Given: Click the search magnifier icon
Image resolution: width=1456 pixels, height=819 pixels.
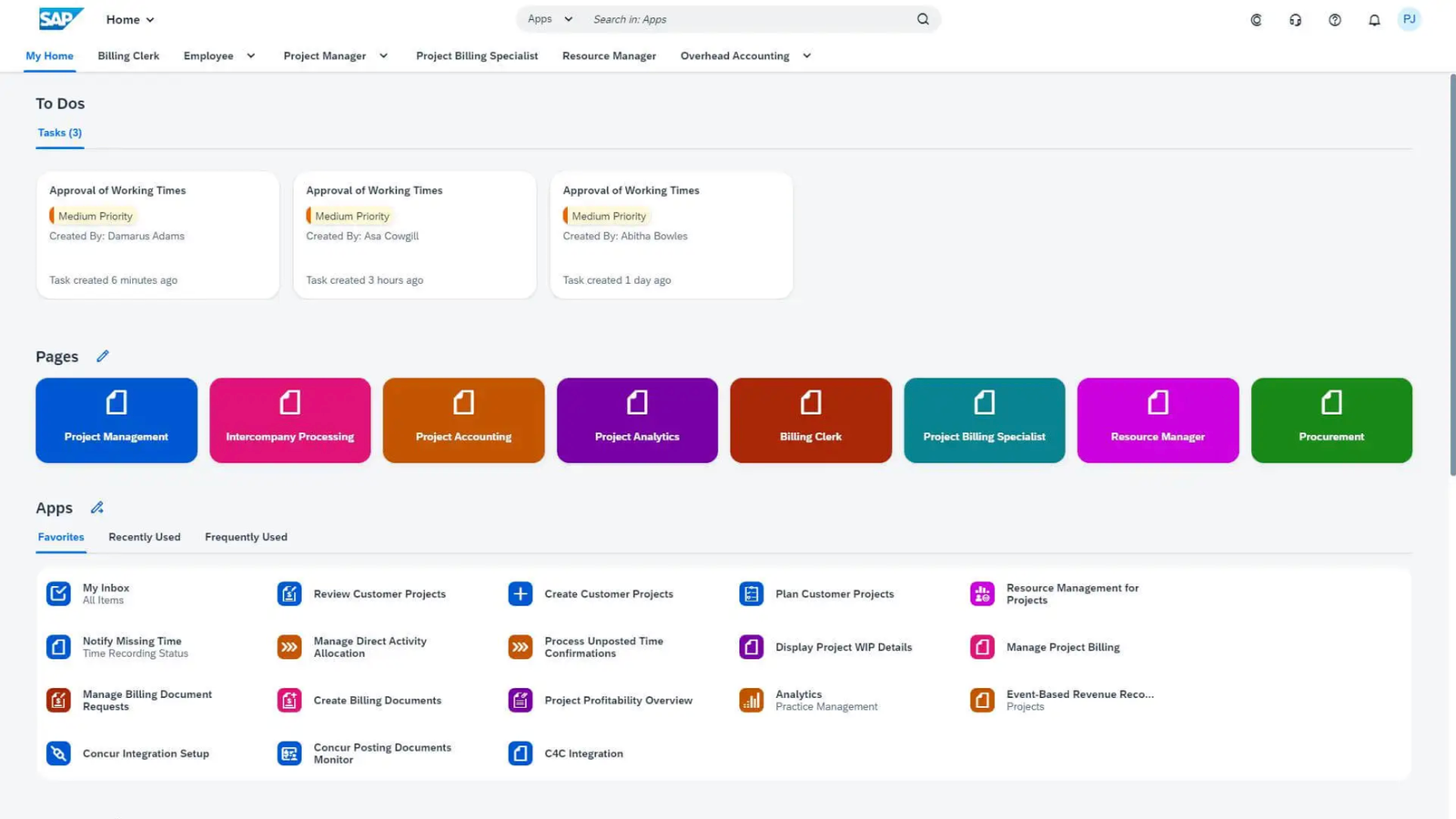Looking at the screenshot, I should click(923, 19).
